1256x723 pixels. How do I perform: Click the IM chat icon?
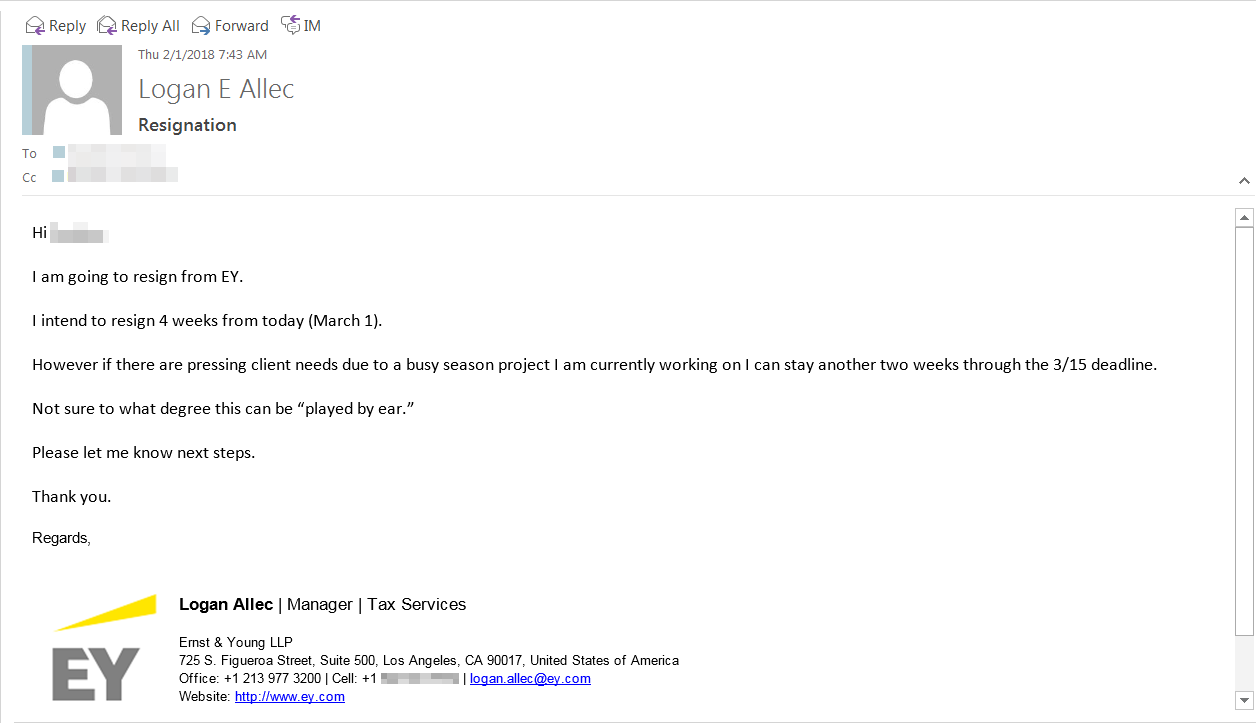[291, 24]
